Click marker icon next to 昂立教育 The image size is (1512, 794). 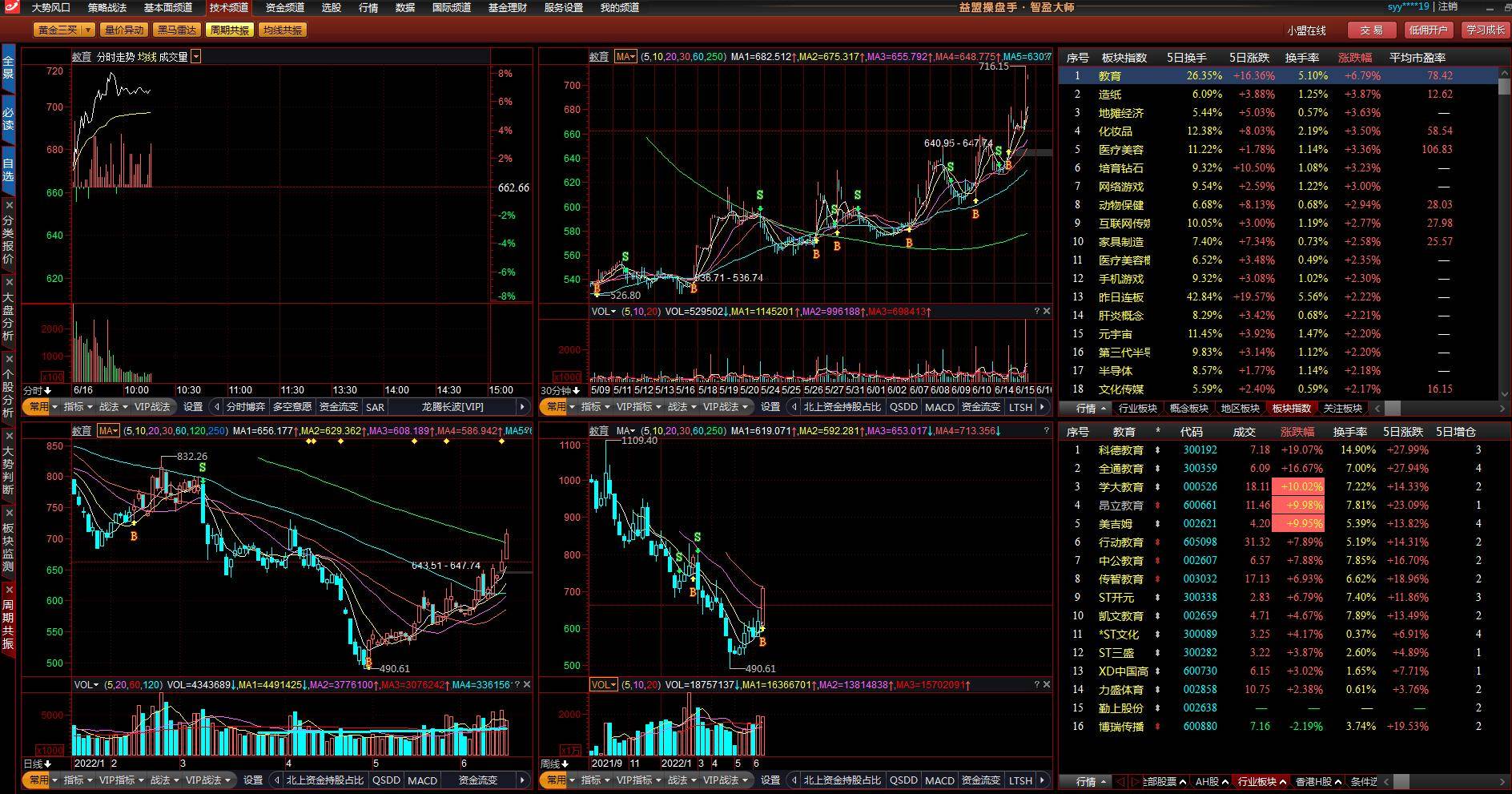click(1157, 506)
